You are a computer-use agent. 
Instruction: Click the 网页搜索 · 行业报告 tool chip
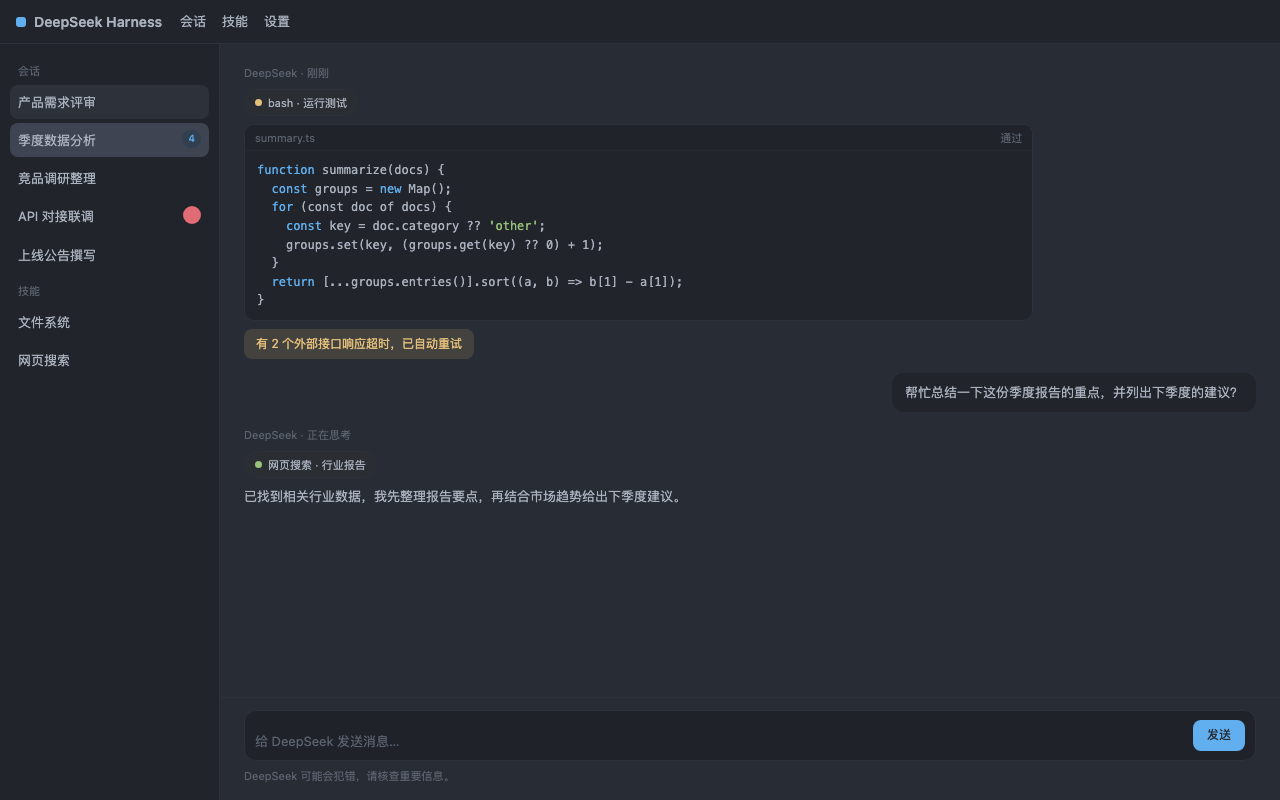pyautogui.click(x=310, y=465)
